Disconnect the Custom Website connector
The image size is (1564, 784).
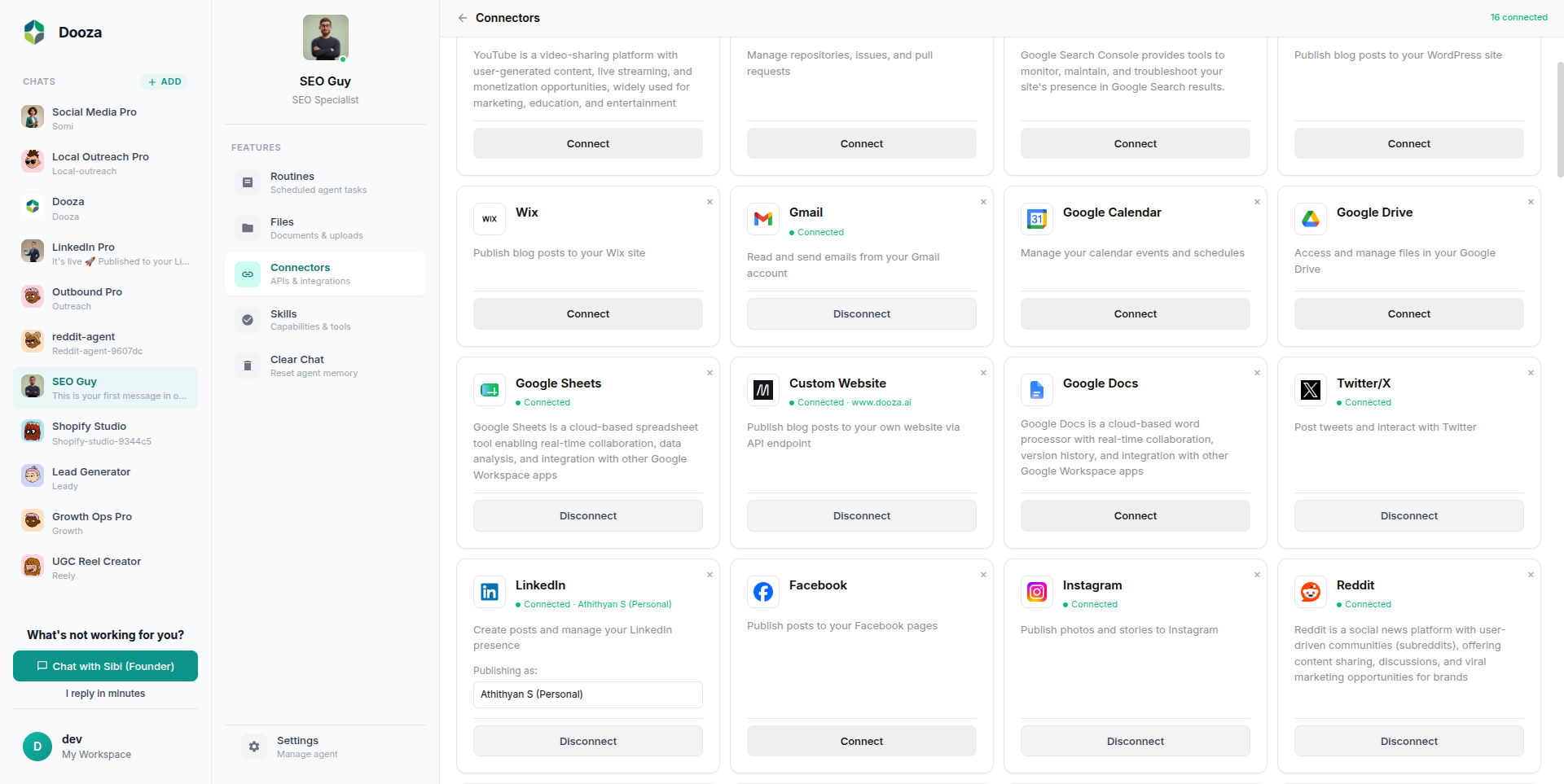tap(862, 515)
